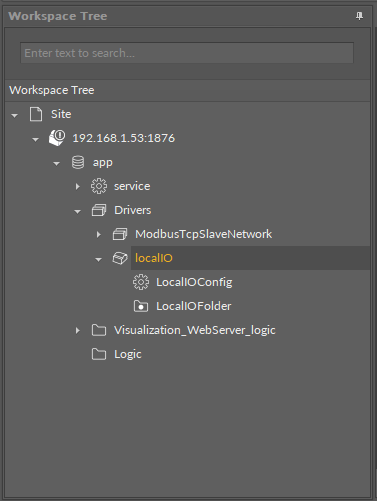Expand the ModbusTcpSlaveNetwork node
This screenshot has height=501, width=377.
point(98,234)
